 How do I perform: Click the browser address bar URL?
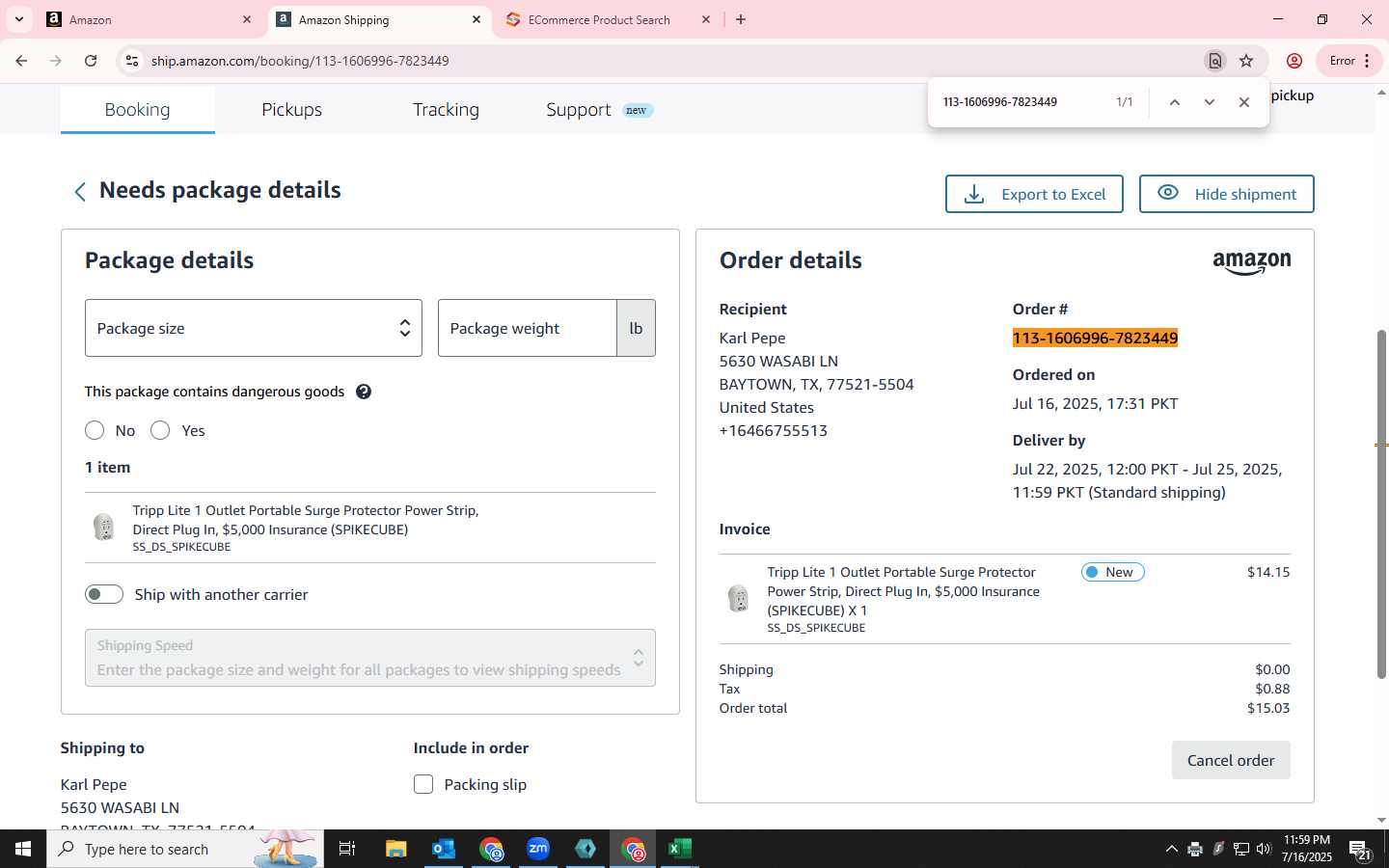click(300, 61)
